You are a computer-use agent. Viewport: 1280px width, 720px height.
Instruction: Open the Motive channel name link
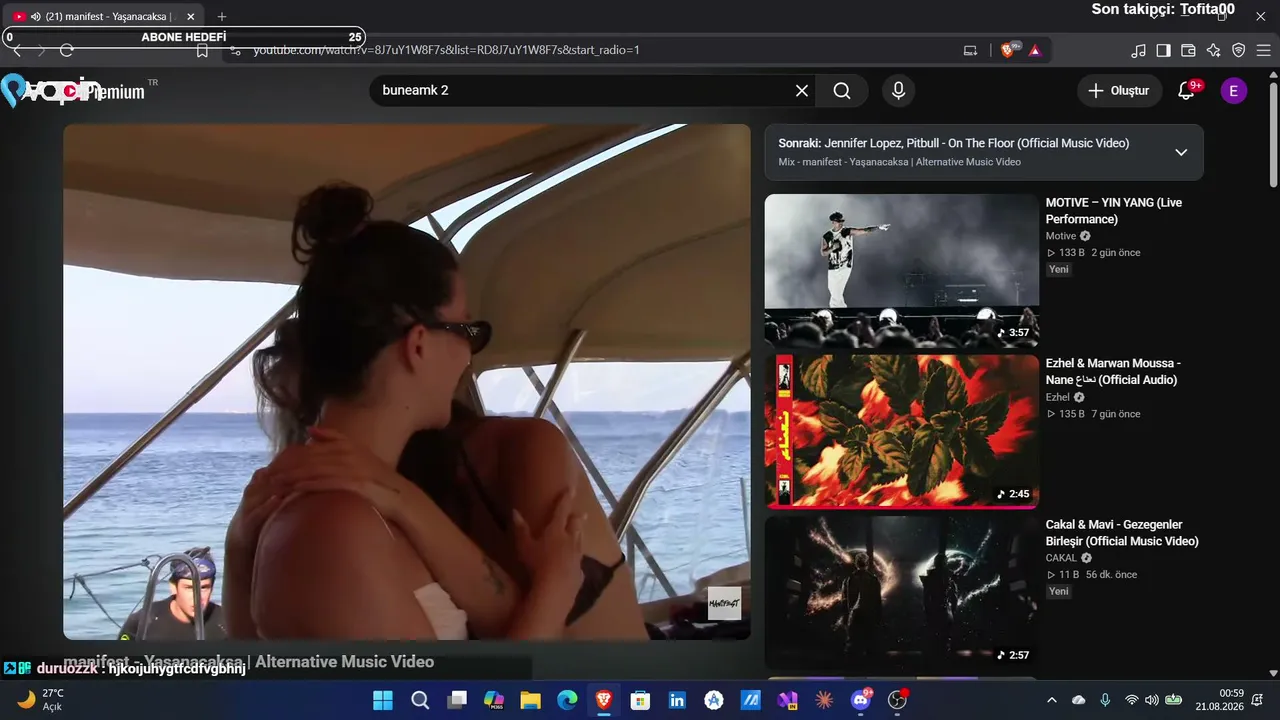click(x=1061, y=236)
